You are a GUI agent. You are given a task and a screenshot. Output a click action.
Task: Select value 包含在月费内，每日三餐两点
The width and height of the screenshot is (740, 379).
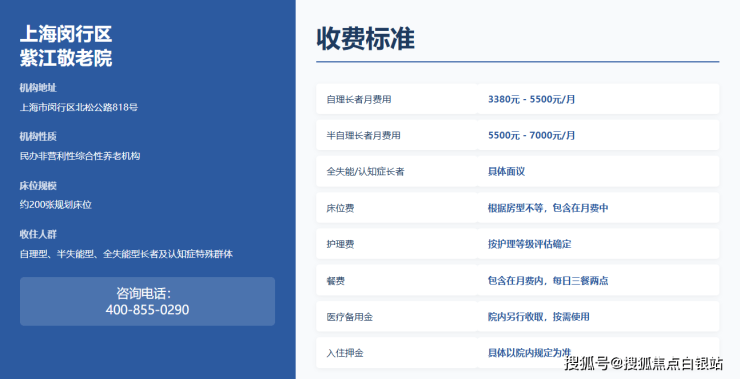coord(548,280)
